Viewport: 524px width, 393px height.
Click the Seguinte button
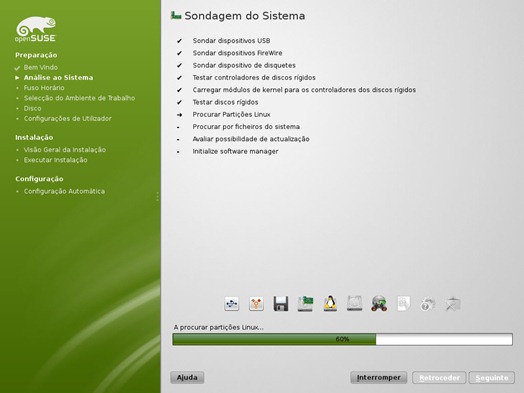492,378
